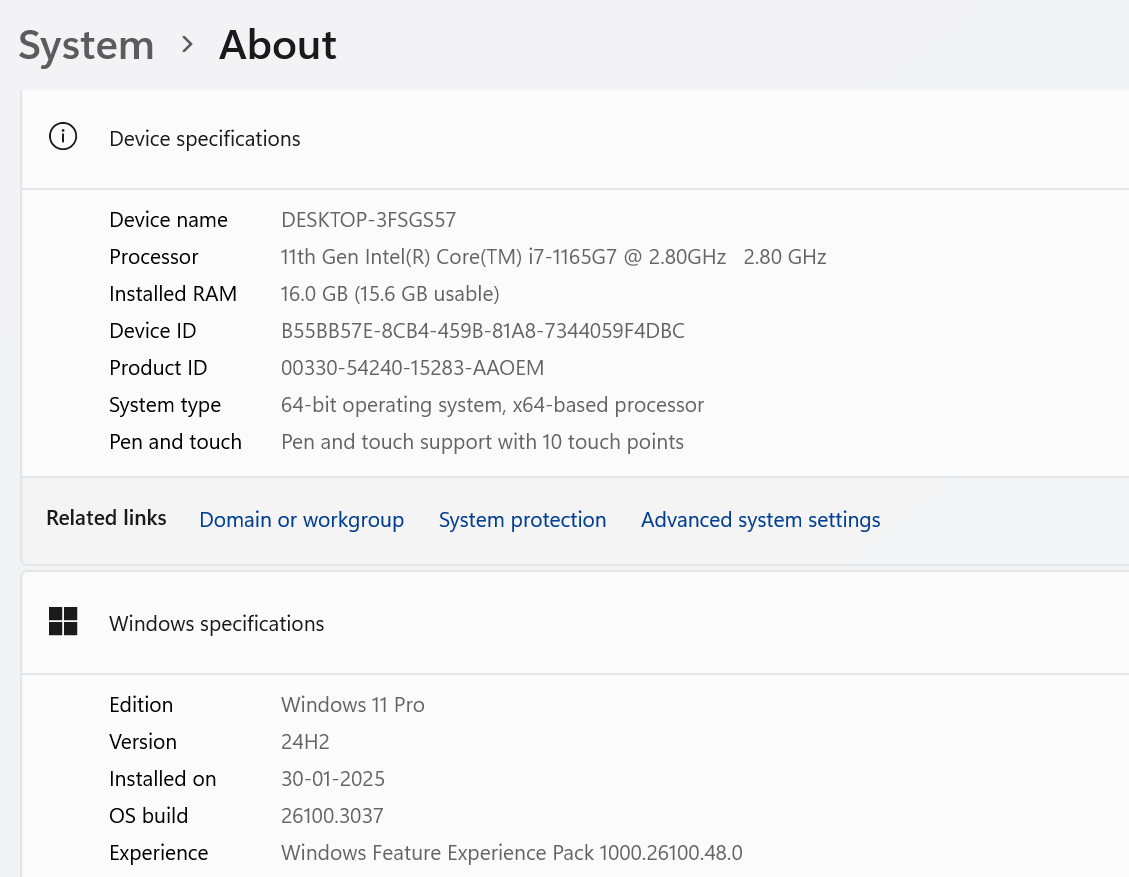Click the Processor label

[x=153, y=257]
